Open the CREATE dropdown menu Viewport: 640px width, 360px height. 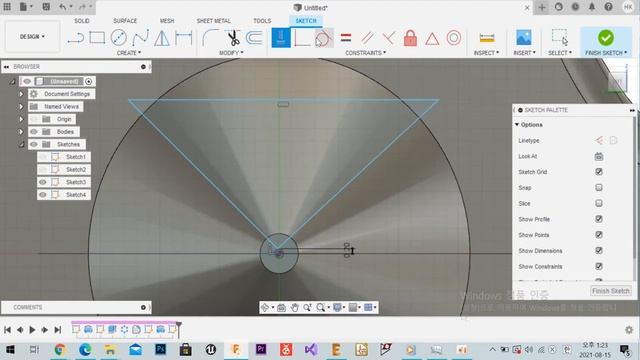pyautogui.click(x=129, y=53)
